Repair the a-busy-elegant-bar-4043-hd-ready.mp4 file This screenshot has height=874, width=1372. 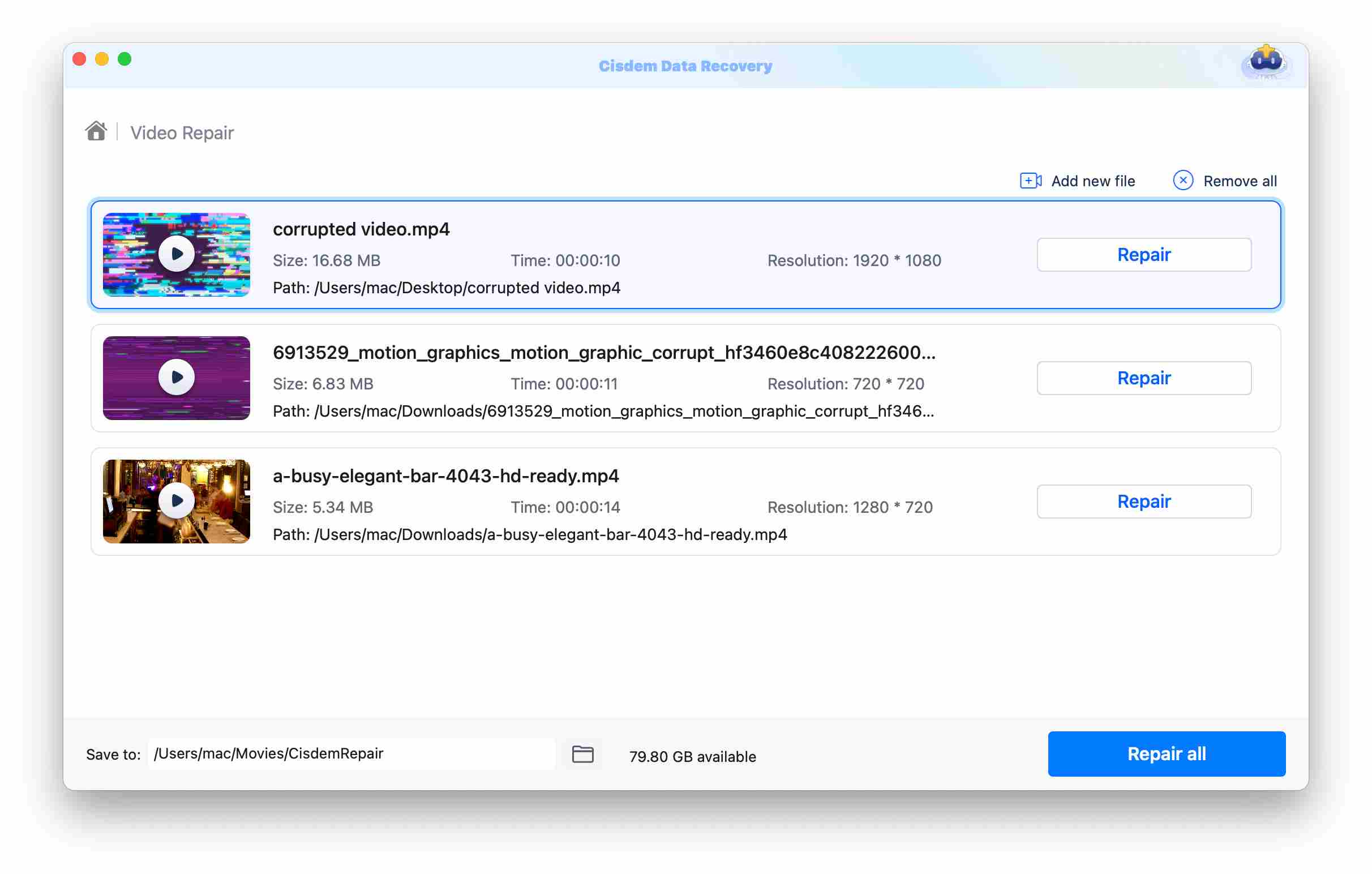pos(1143,502)
